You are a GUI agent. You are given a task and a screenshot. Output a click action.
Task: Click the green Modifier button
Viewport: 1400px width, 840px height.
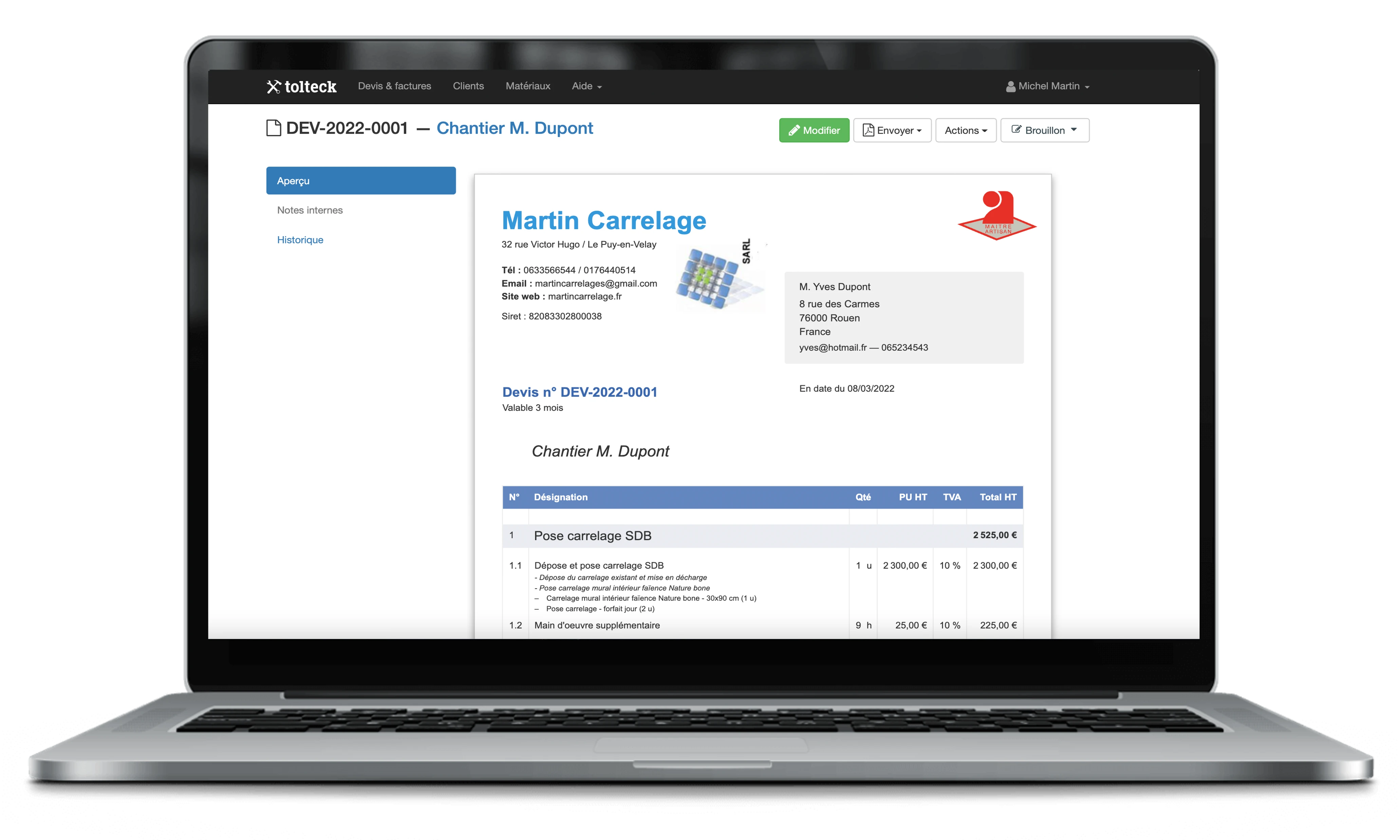coord(814,130)
